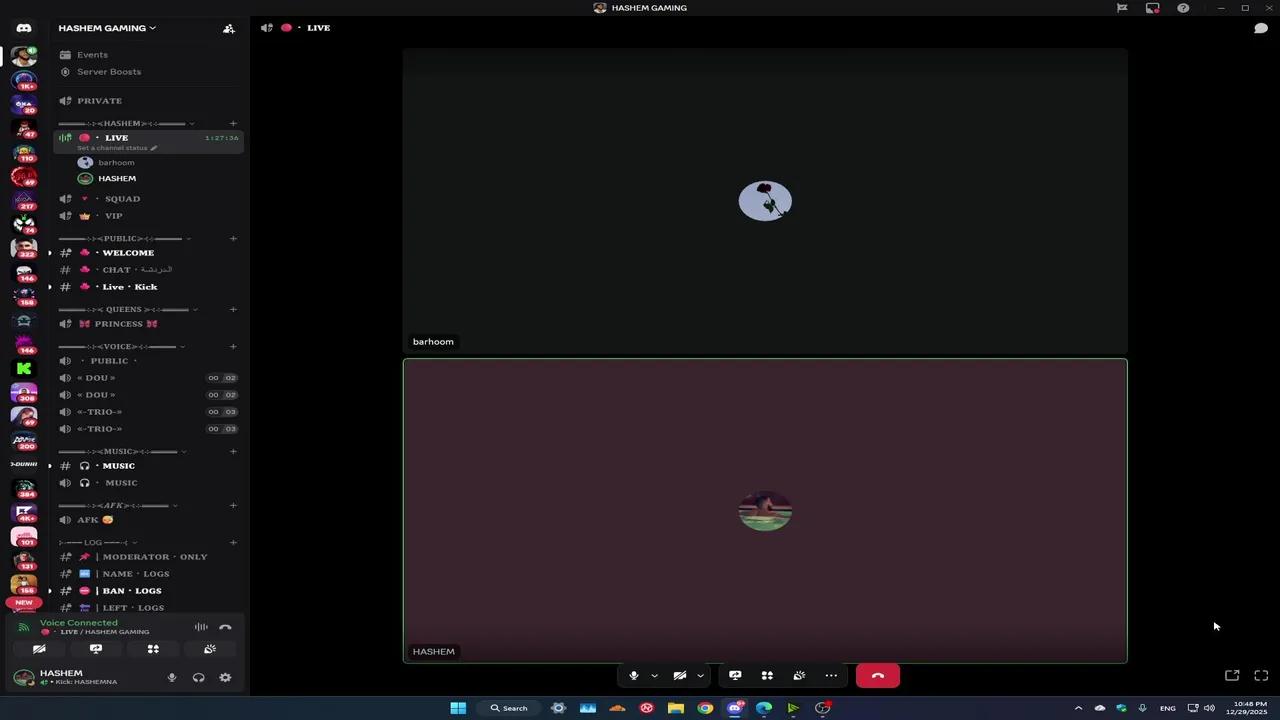The width and height of the screenshot is (1280, 720).
Task: Click the red Disconnect call button
Action: pos(878,676)
